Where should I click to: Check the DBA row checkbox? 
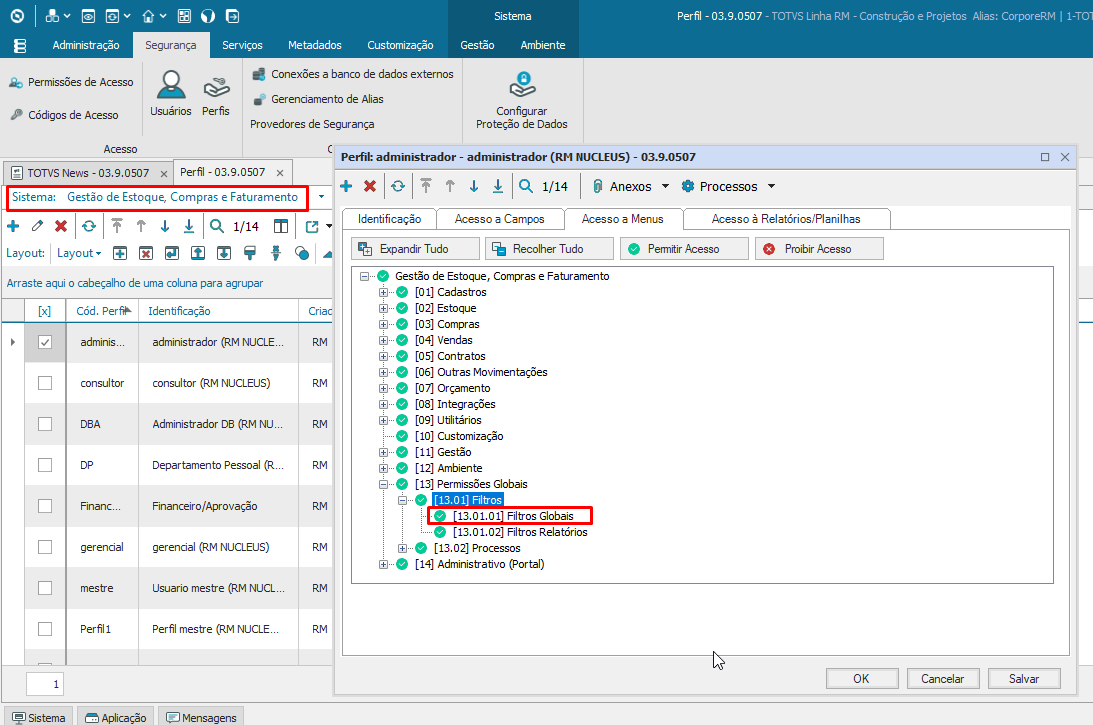45,424
